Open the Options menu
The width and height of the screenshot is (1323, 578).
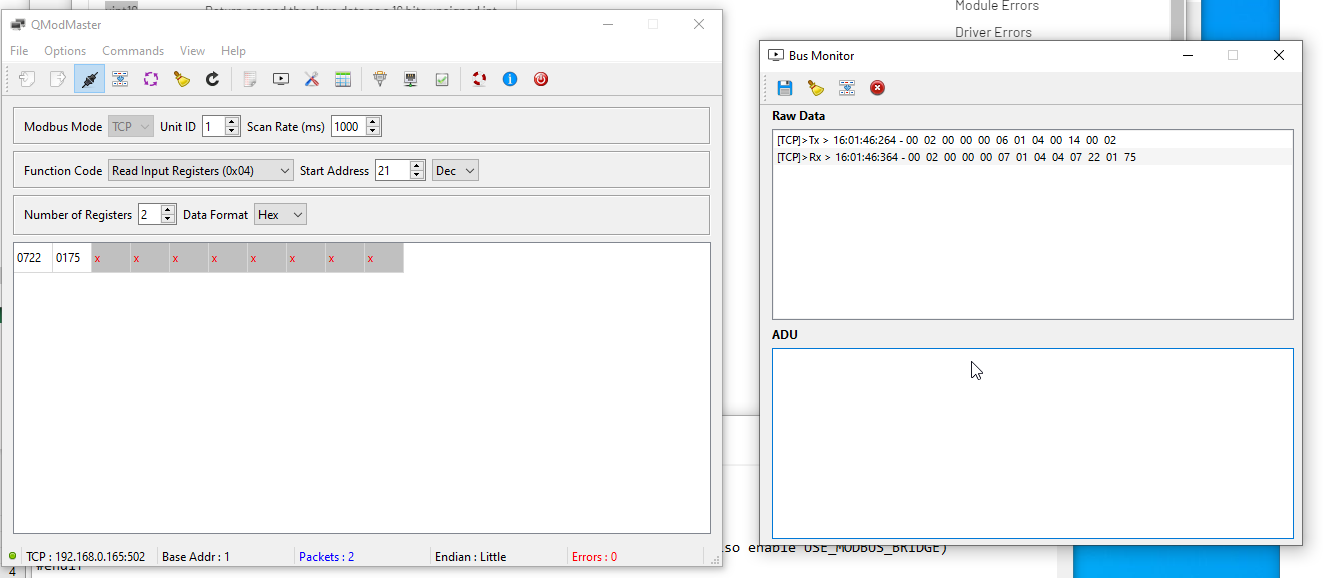(x=64, y=50)
